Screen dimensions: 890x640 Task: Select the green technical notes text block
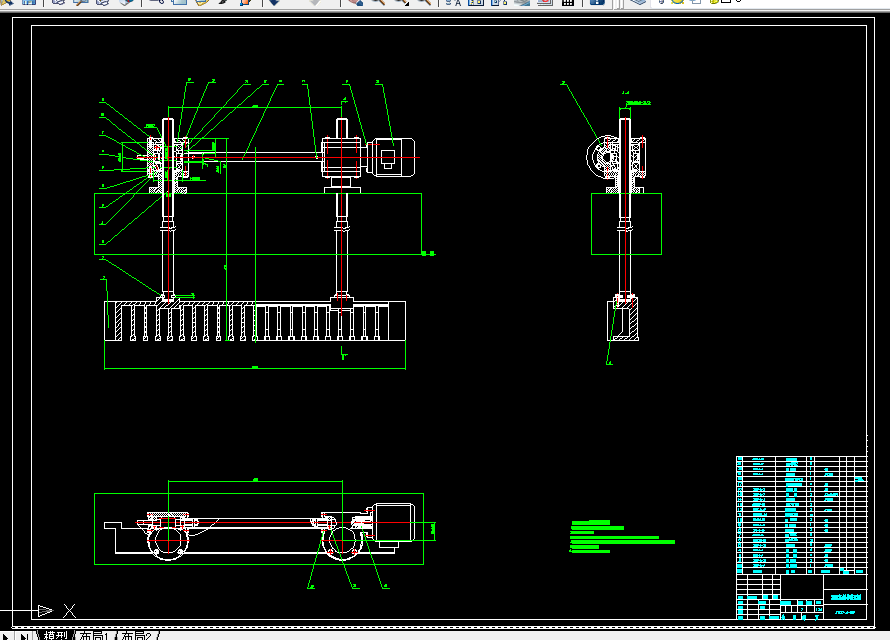(622, 536)
